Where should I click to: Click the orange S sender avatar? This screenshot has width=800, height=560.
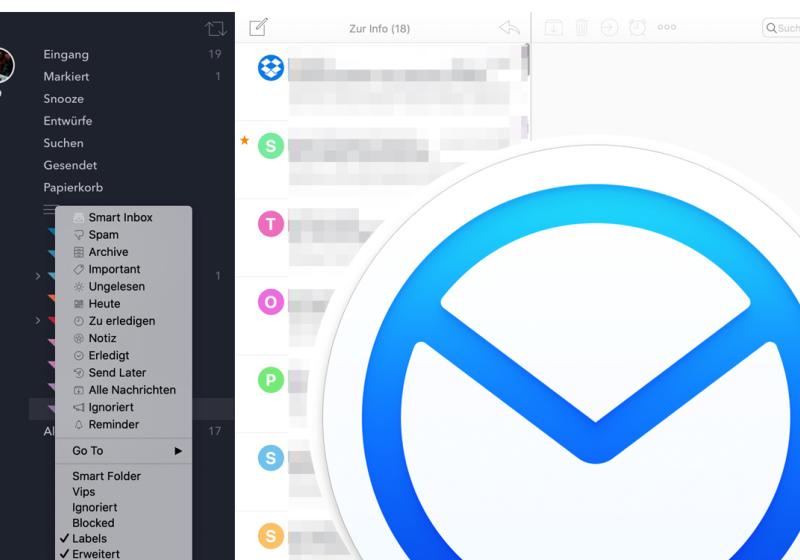click(271, 536)
